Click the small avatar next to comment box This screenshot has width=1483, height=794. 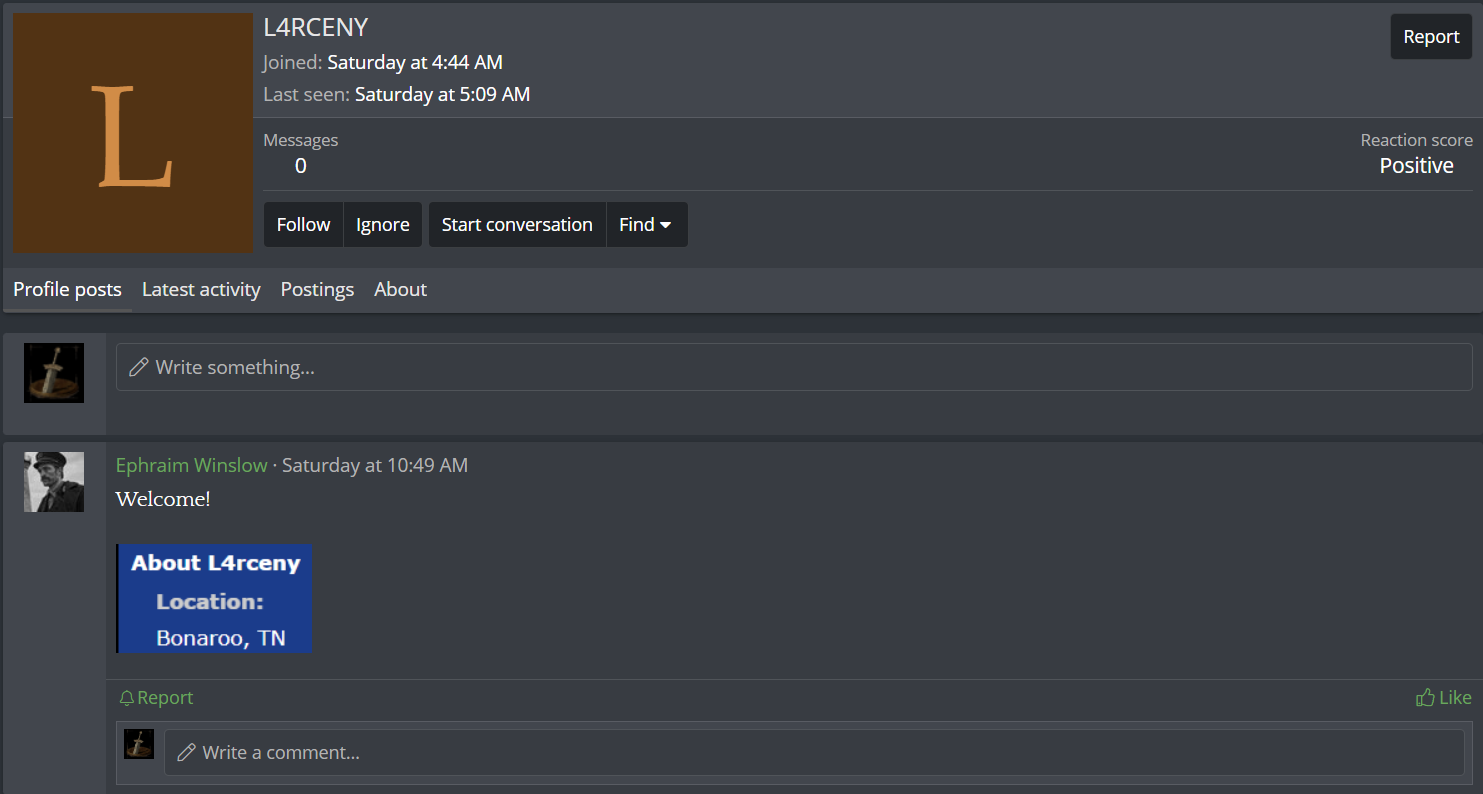[139, 744]
